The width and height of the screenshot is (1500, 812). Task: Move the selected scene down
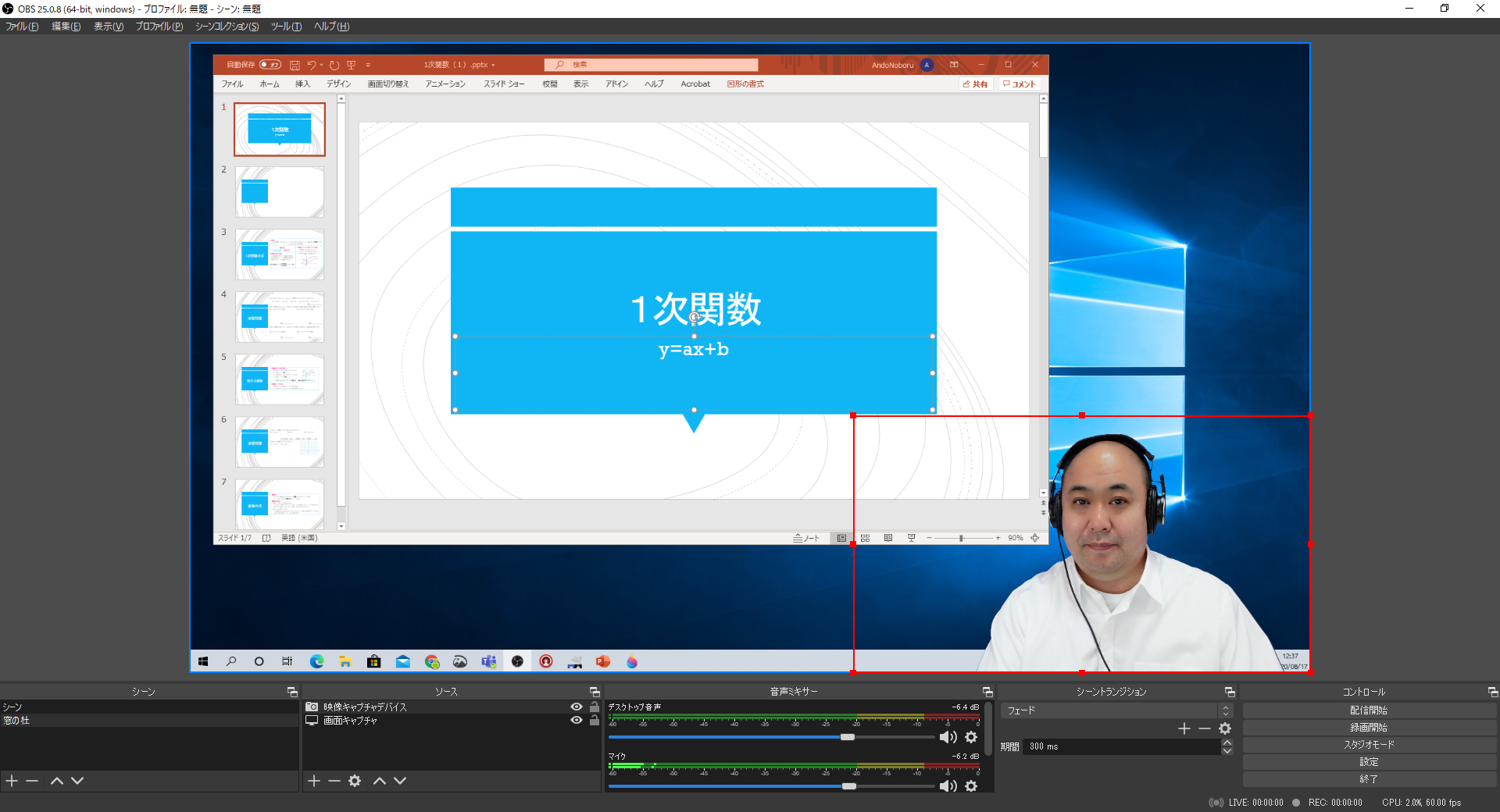(x=77, y=781)
